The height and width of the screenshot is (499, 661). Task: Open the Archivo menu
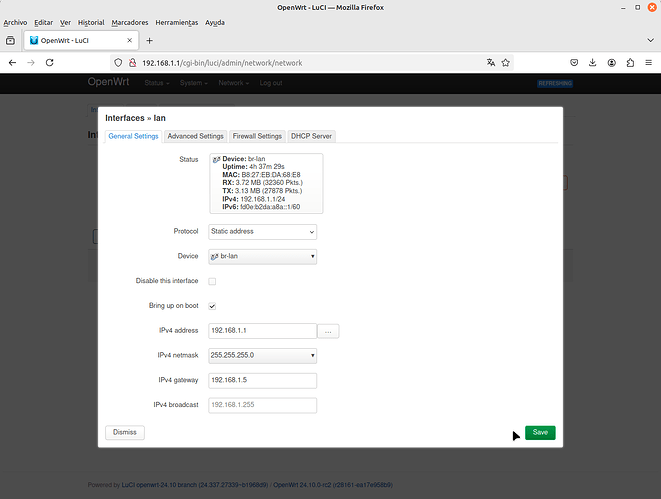tap(15, 22)
